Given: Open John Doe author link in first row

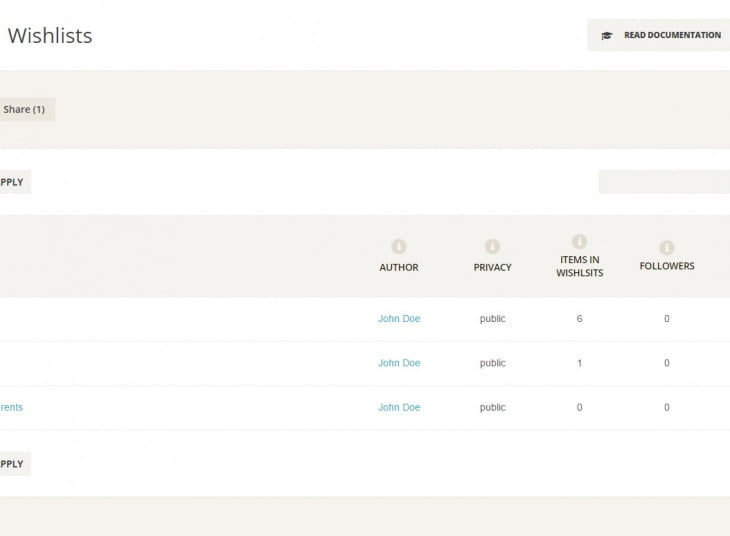Looking at the screenshot, I should [x=399, y=319].
